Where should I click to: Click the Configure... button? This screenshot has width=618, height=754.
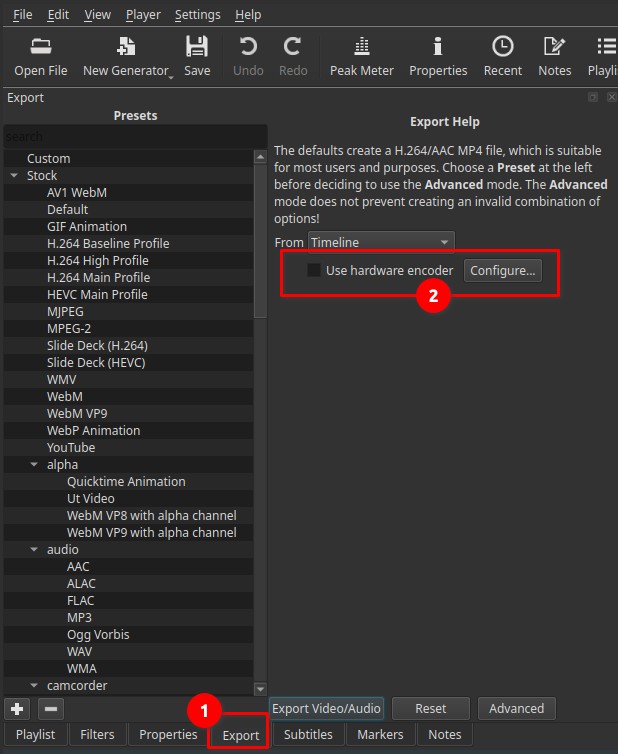coord(502,270)
